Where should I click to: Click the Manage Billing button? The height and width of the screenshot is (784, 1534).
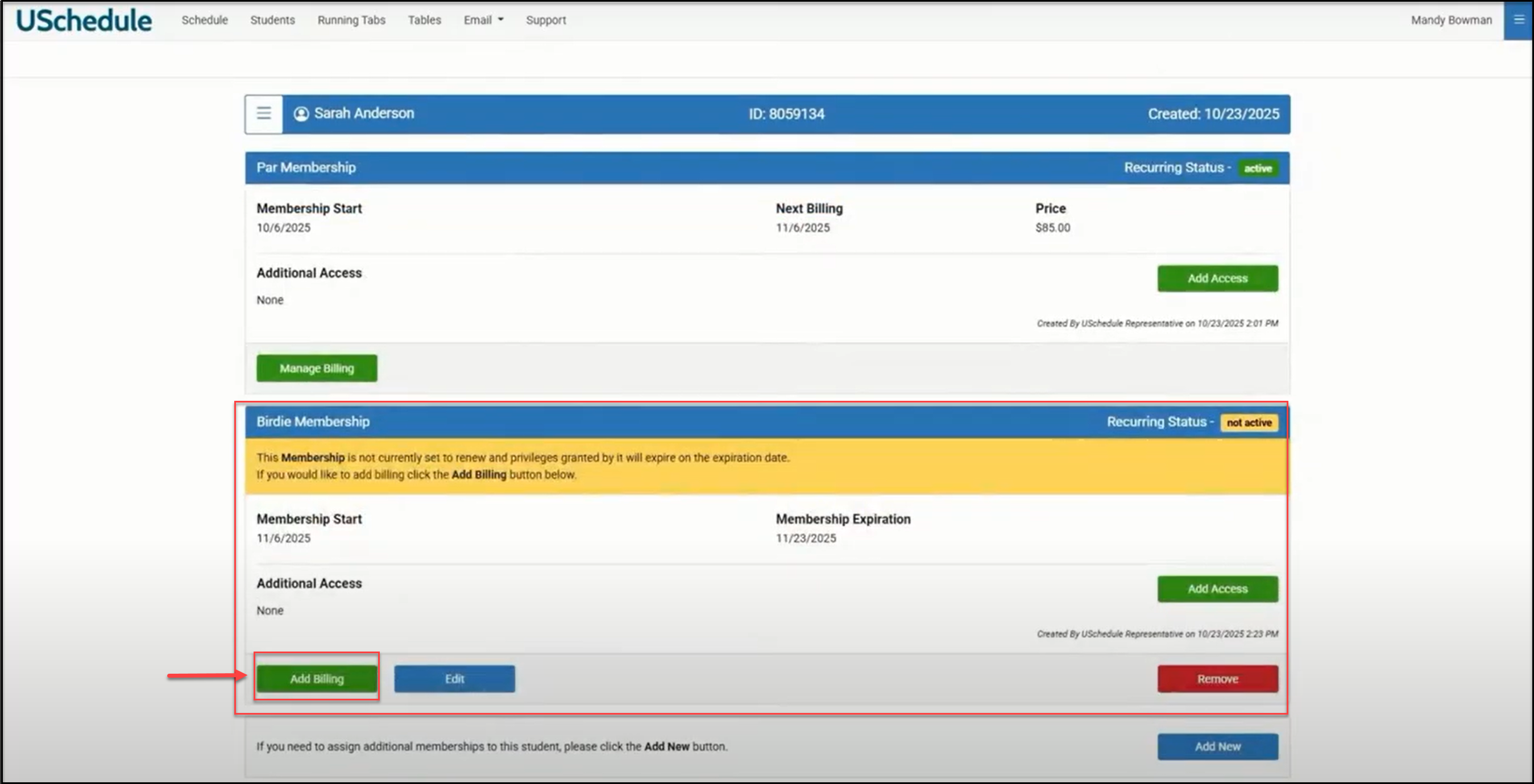(x=316, y=368)
